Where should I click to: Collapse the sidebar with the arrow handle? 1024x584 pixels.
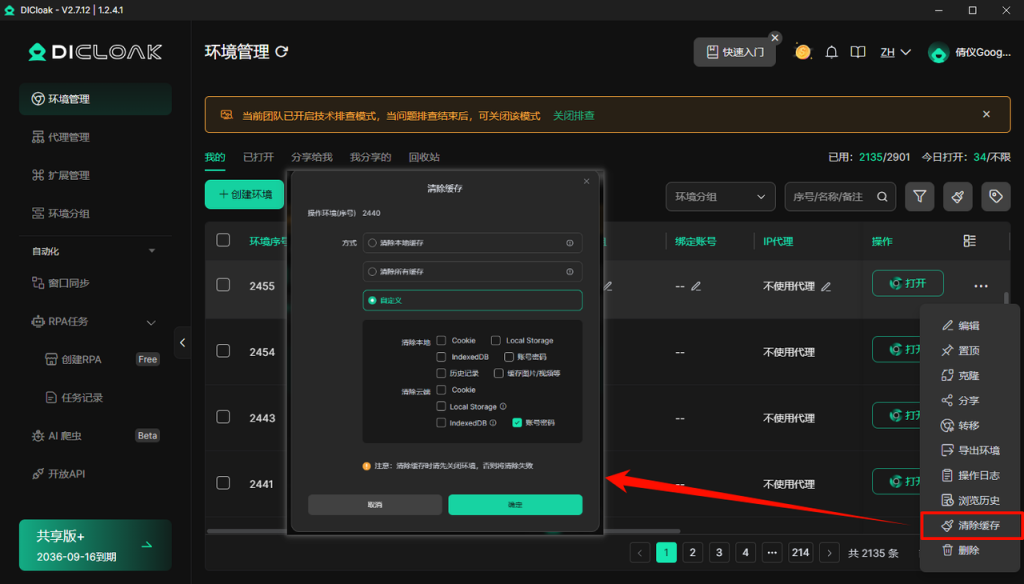coord(182,342)
